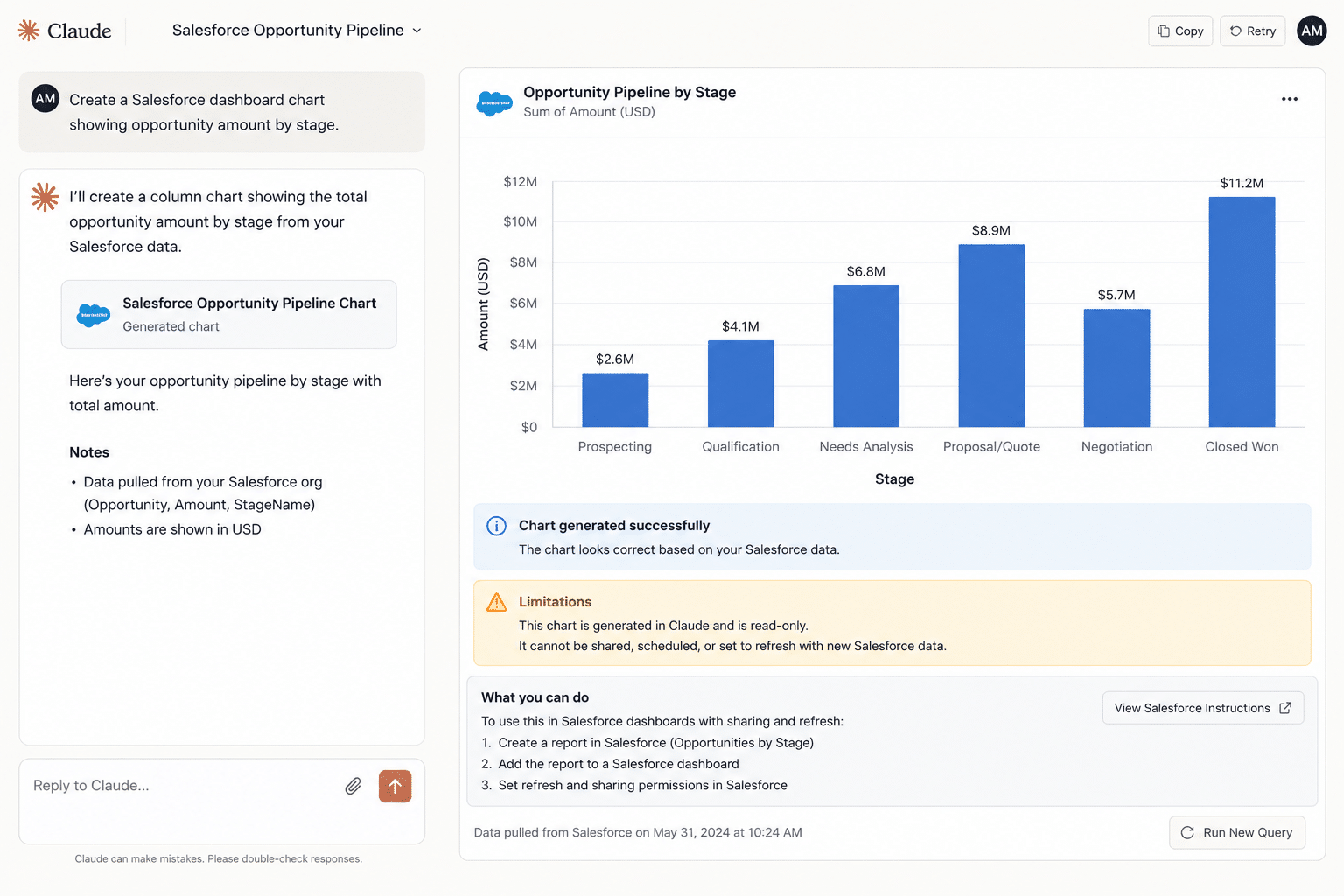This screenshot has height=896, width=1344.
Task: Click the Notes heading in response
Action: [x=89, y=452]
